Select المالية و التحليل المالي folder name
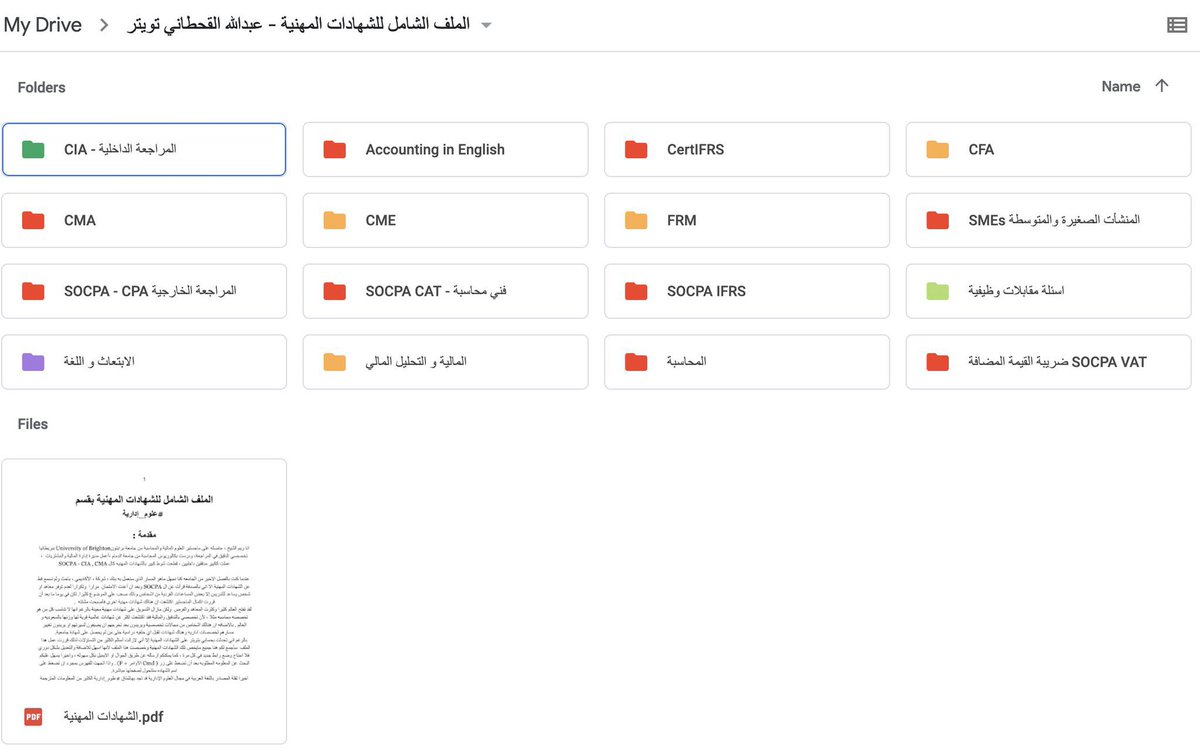1200x749 pixels. pos(416,361)
